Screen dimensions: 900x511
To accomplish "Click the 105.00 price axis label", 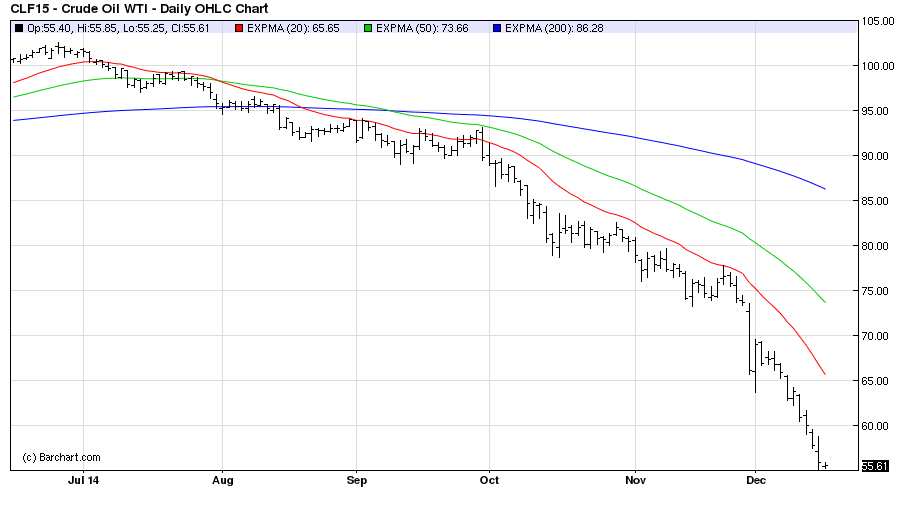I will click(x=877, y=21).
